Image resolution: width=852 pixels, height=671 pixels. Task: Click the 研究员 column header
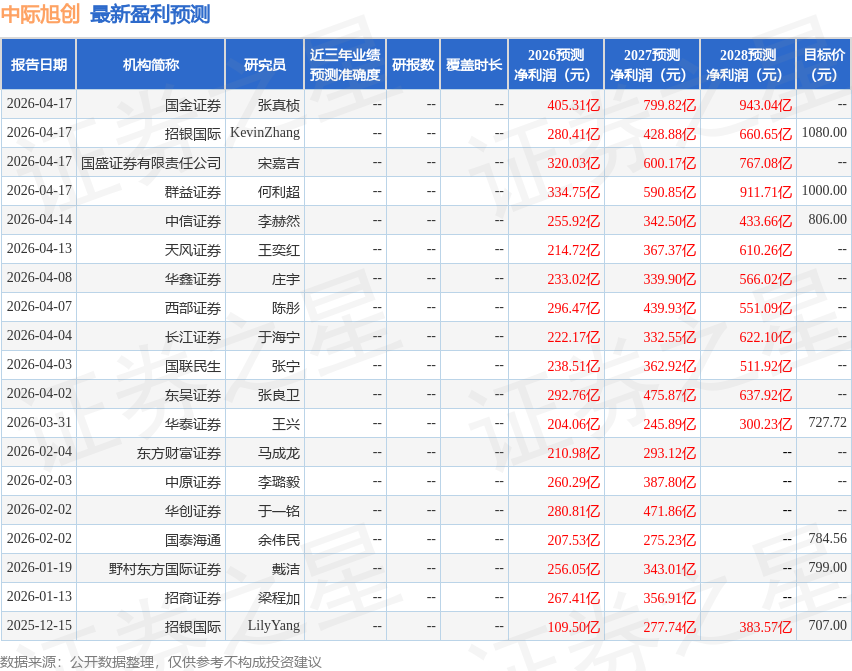coord(265,64)
